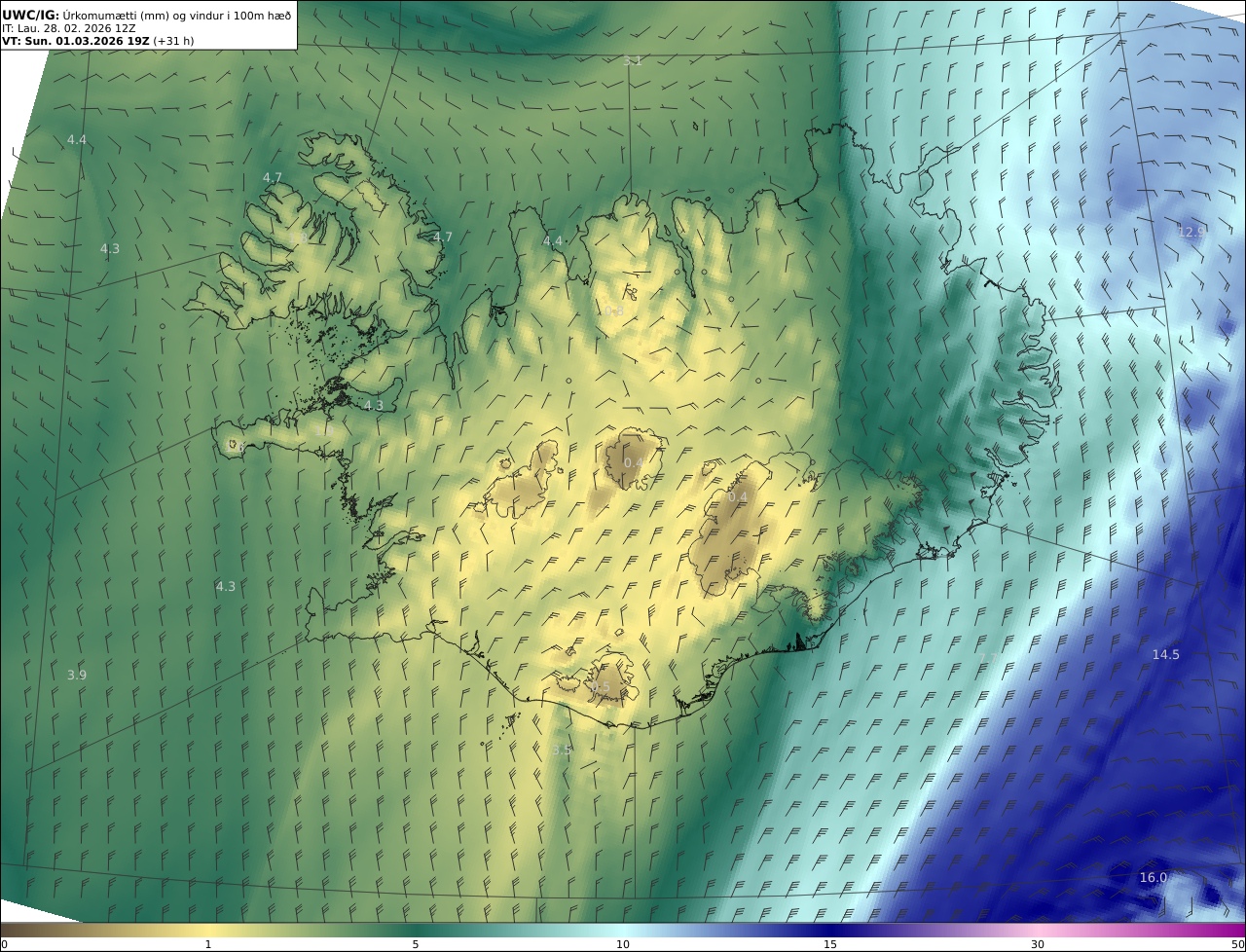Click the colorbar tick label '0'
The image size is (1246, 952).
(x=4, y=944)
